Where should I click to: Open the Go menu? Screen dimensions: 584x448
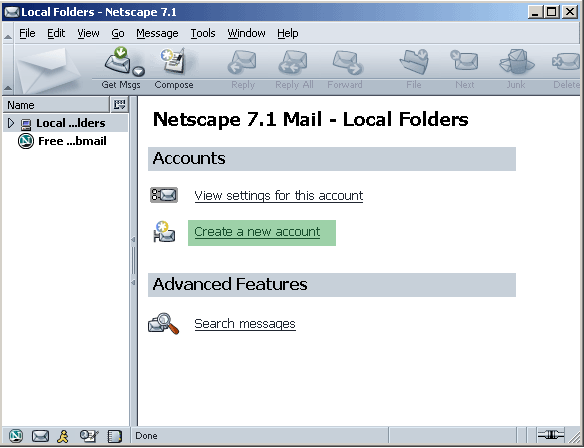click(118, 33)
